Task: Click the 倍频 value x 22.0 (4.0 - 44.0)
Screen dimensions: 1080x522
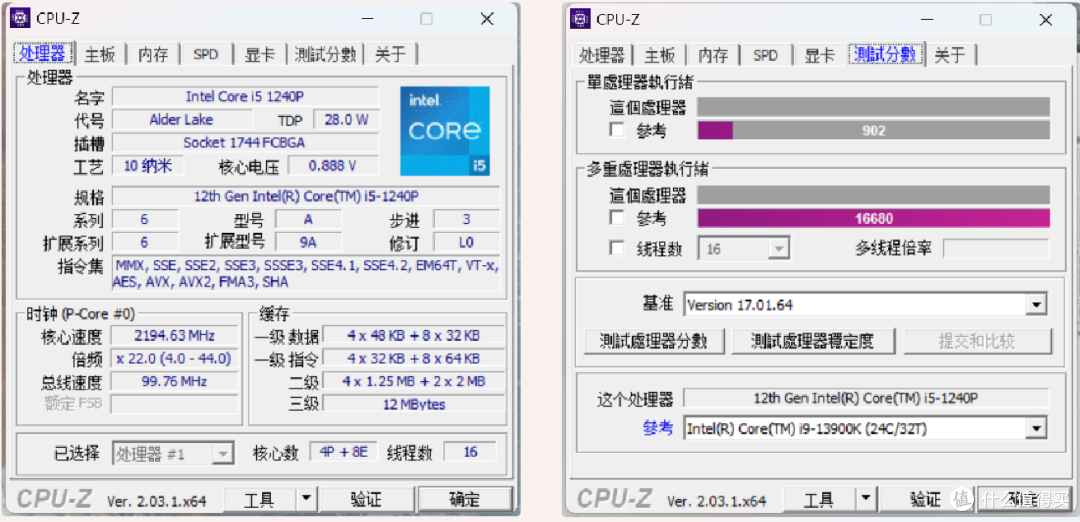Action: pyautogui.click(x=174, y=358)
